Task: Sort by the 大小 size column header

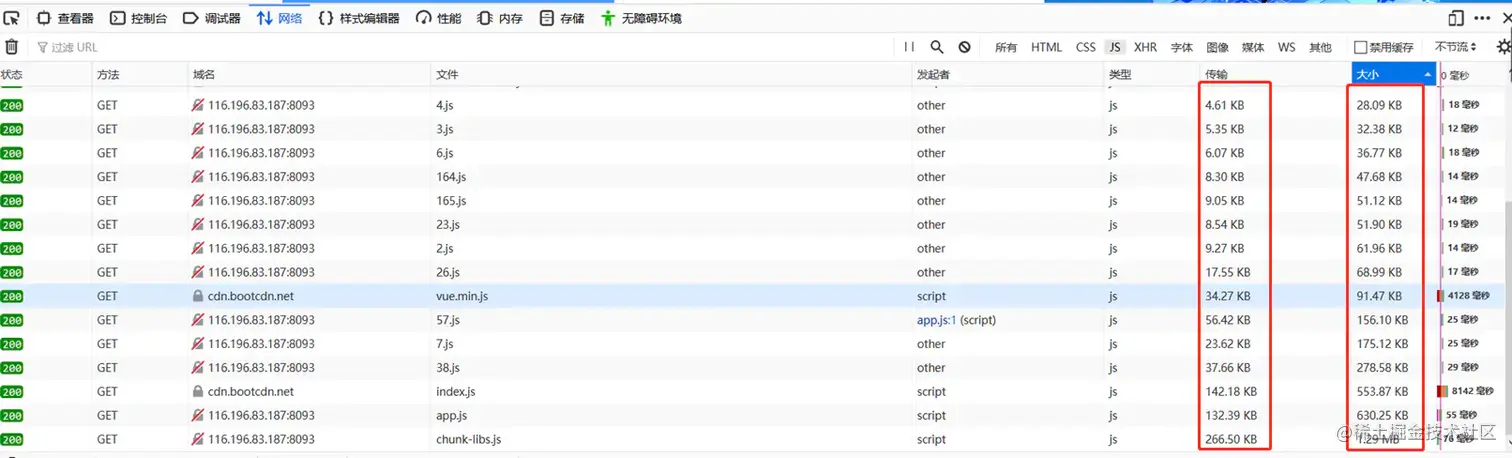Action: pyautogui.click(x=1394, y=75)
